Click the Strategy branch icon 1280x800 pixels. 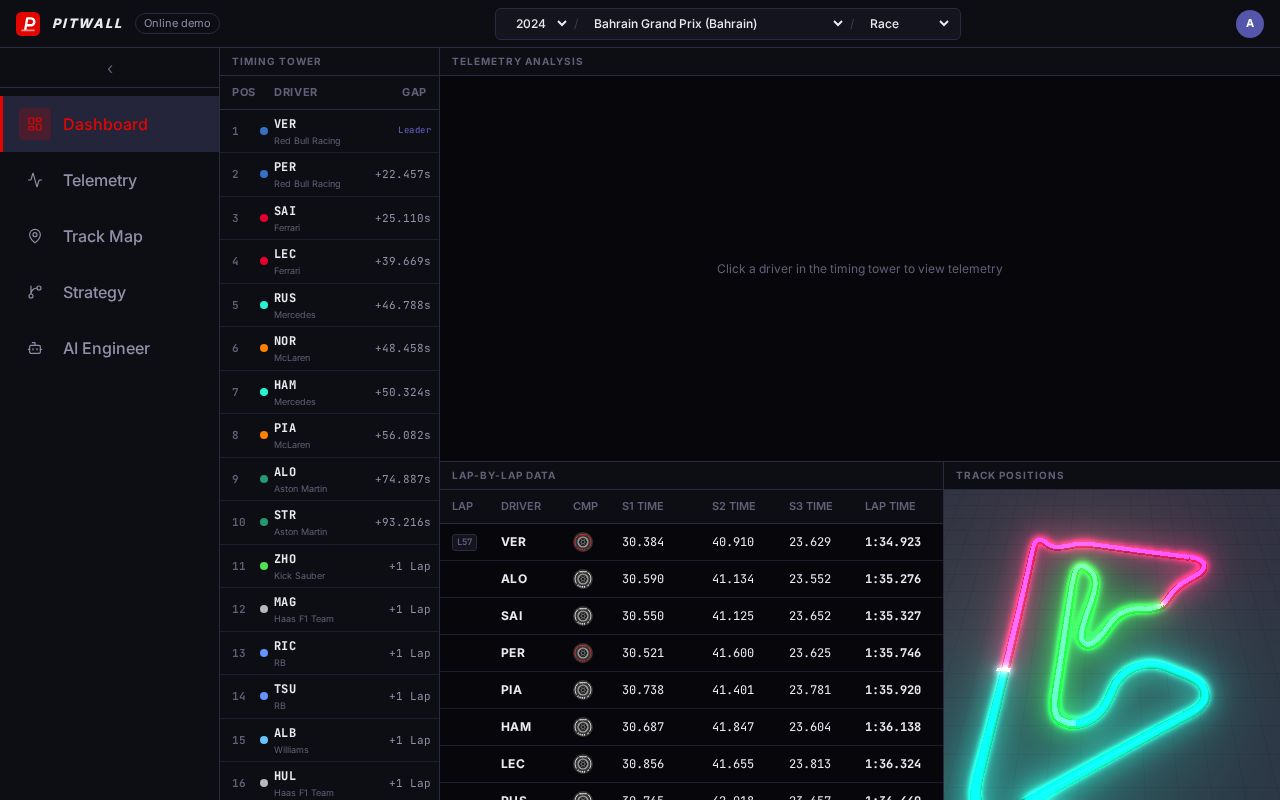35,292
